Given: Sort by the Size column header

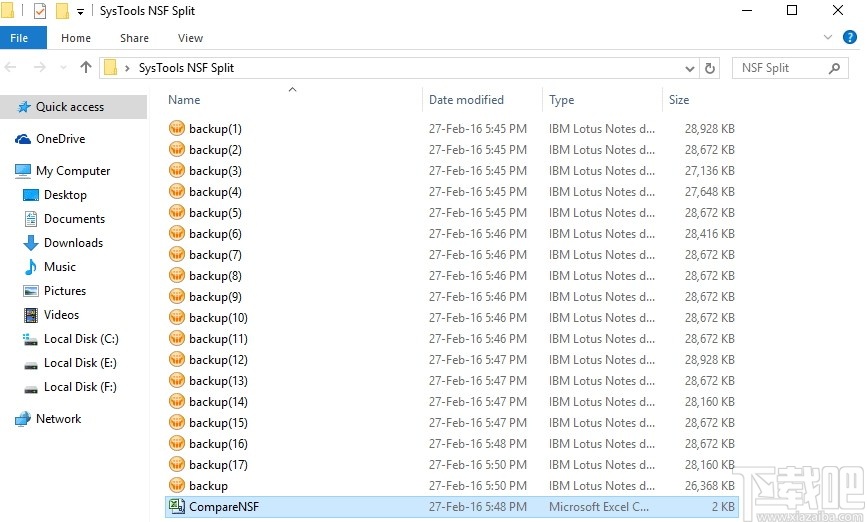Looking at the screenshot, I should point(678,100).
